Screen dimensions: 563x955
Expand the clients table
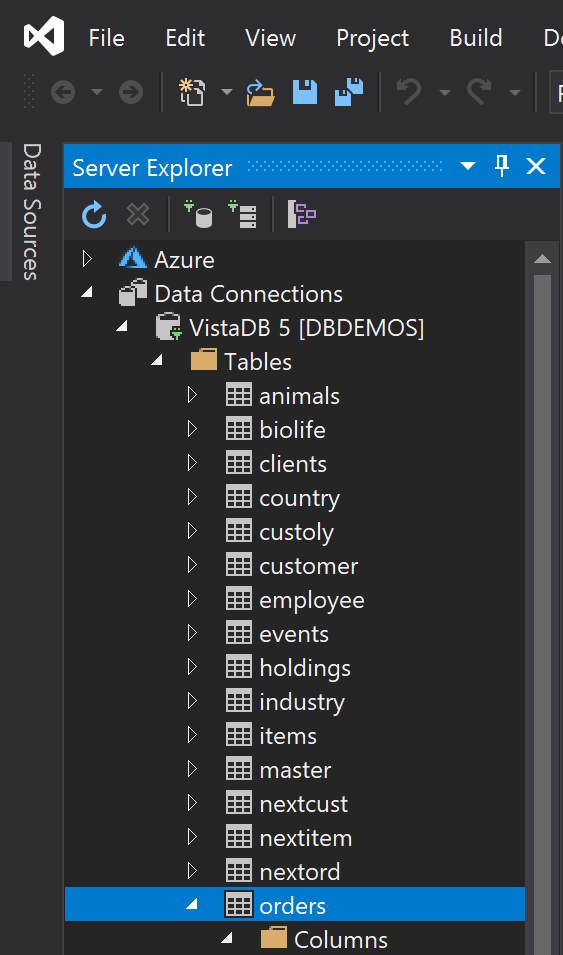(x=193, y=463)
